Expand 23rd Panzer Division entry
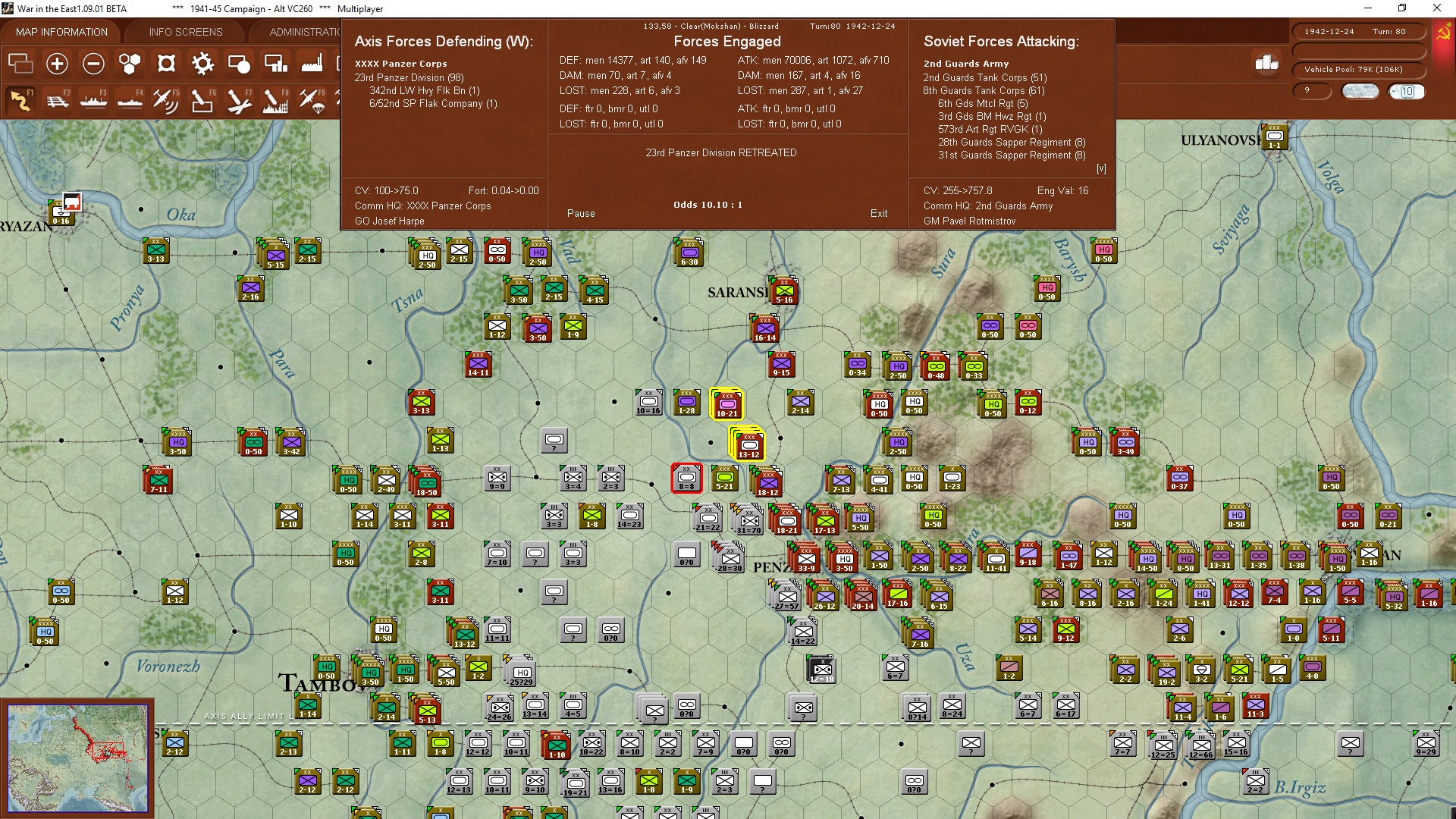Screen dimensions: 1456x819 coord(409,77)
